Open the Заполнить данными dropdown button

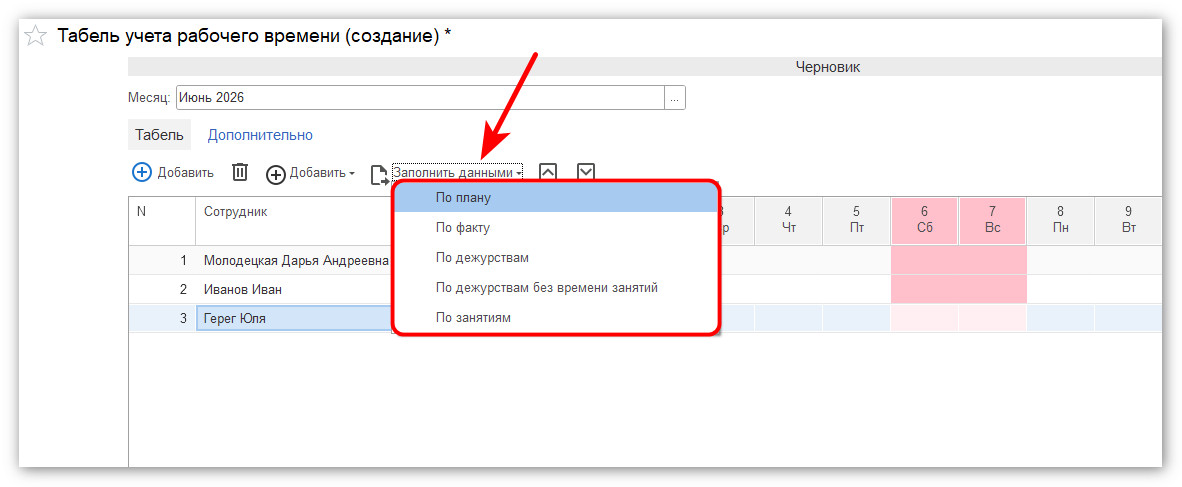tap(457, 173)
